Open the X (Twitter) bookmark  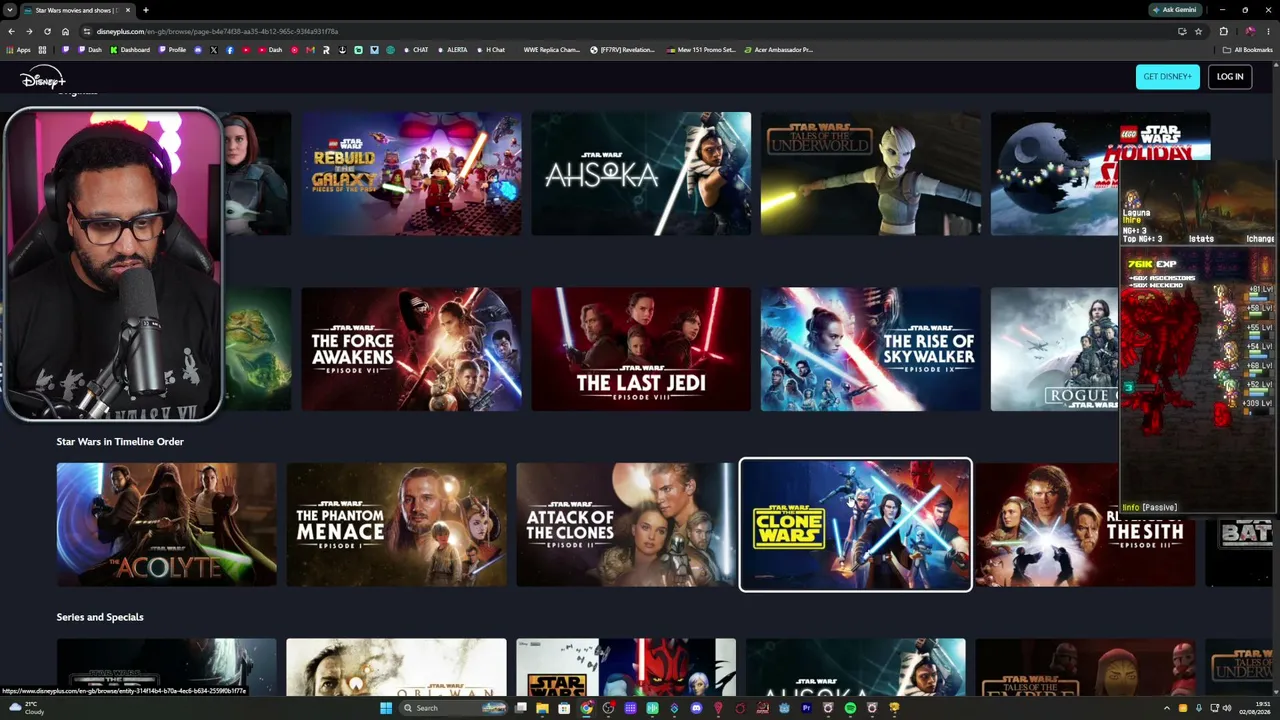(213, 50)
